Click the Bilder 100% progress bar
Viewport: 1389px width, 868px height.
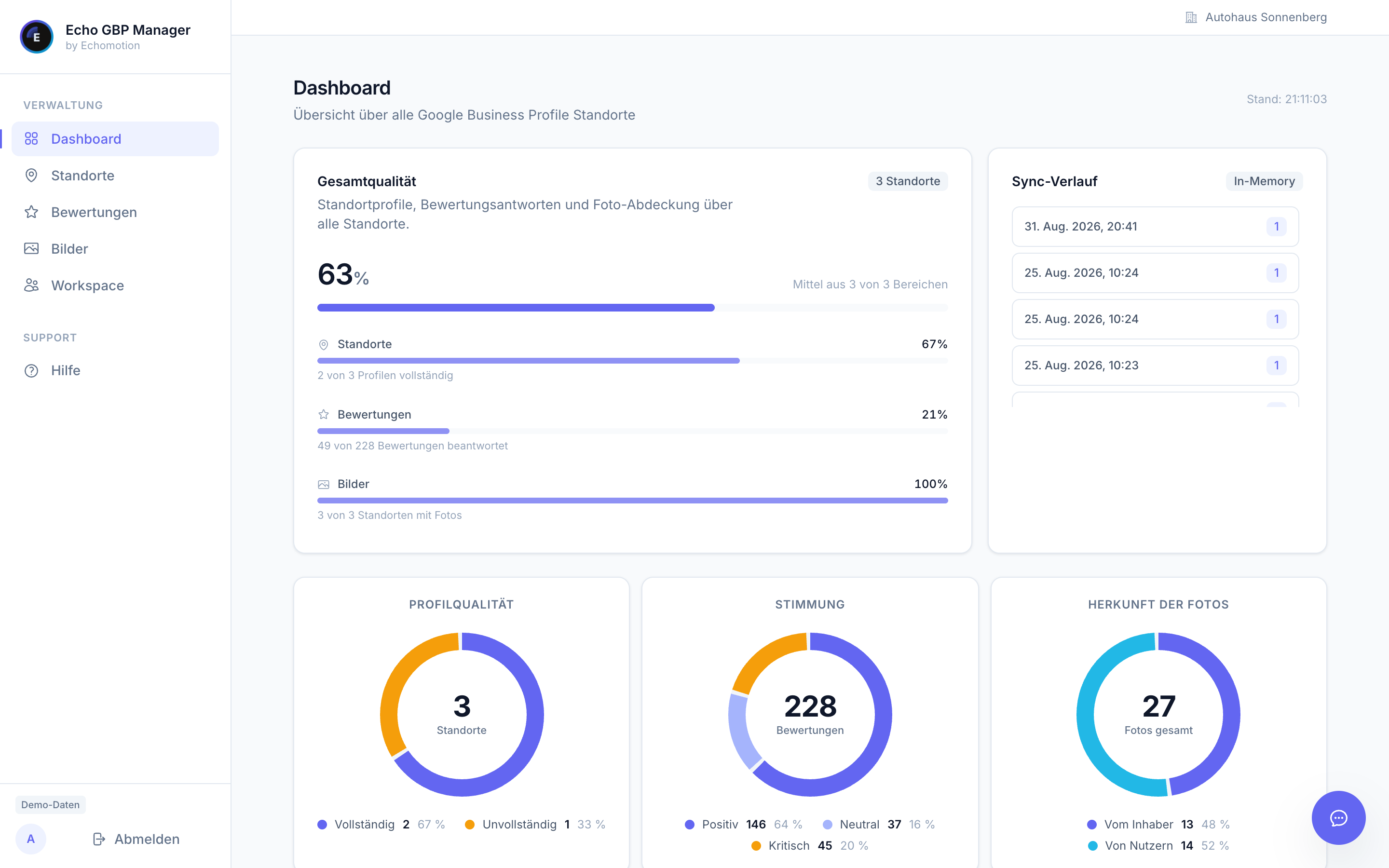[632, 501]
